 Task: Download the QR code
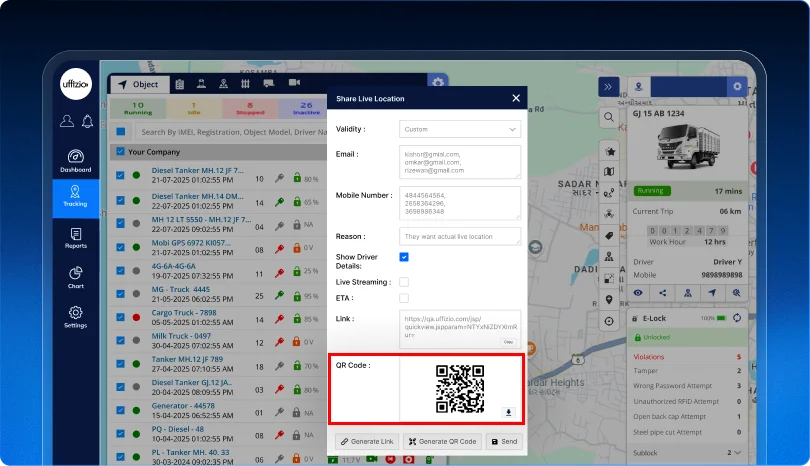[508, 412]
